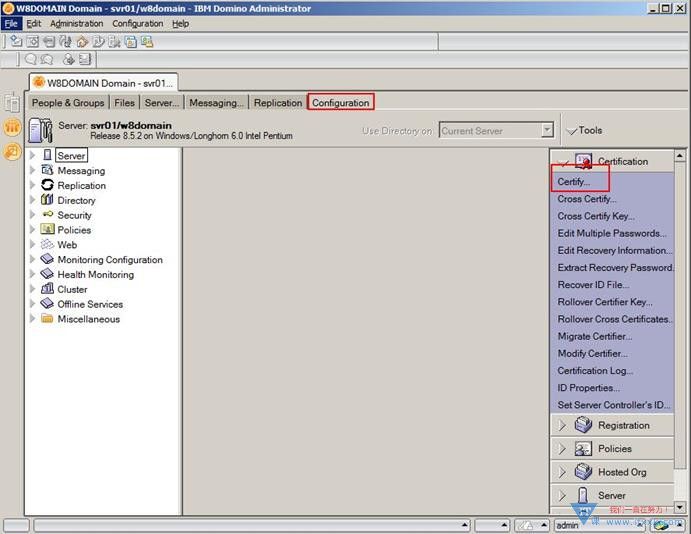Image resolution: width=691 pixels, height=534 pixels.
Task: Click the blue-and-yellow window toolbar icon
Action: click(130, 42)
